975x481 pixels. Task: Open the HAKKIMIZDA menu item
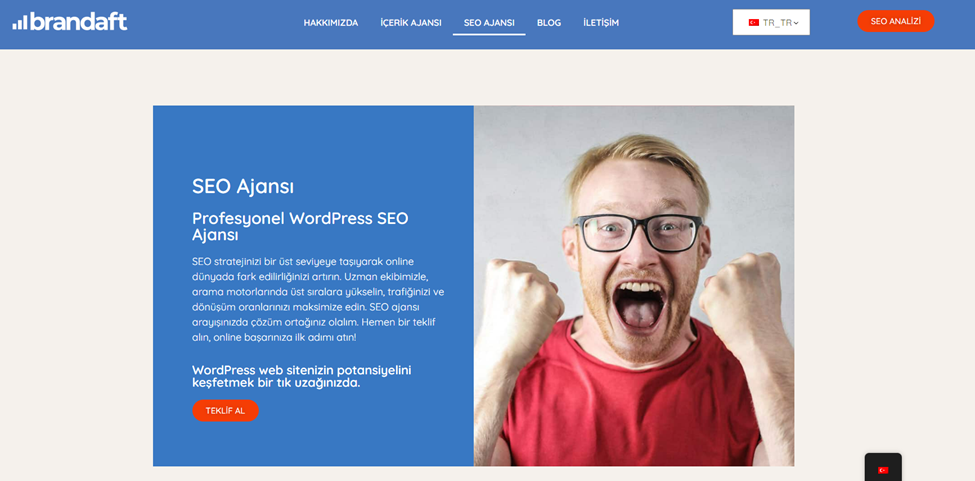(331, 23)
